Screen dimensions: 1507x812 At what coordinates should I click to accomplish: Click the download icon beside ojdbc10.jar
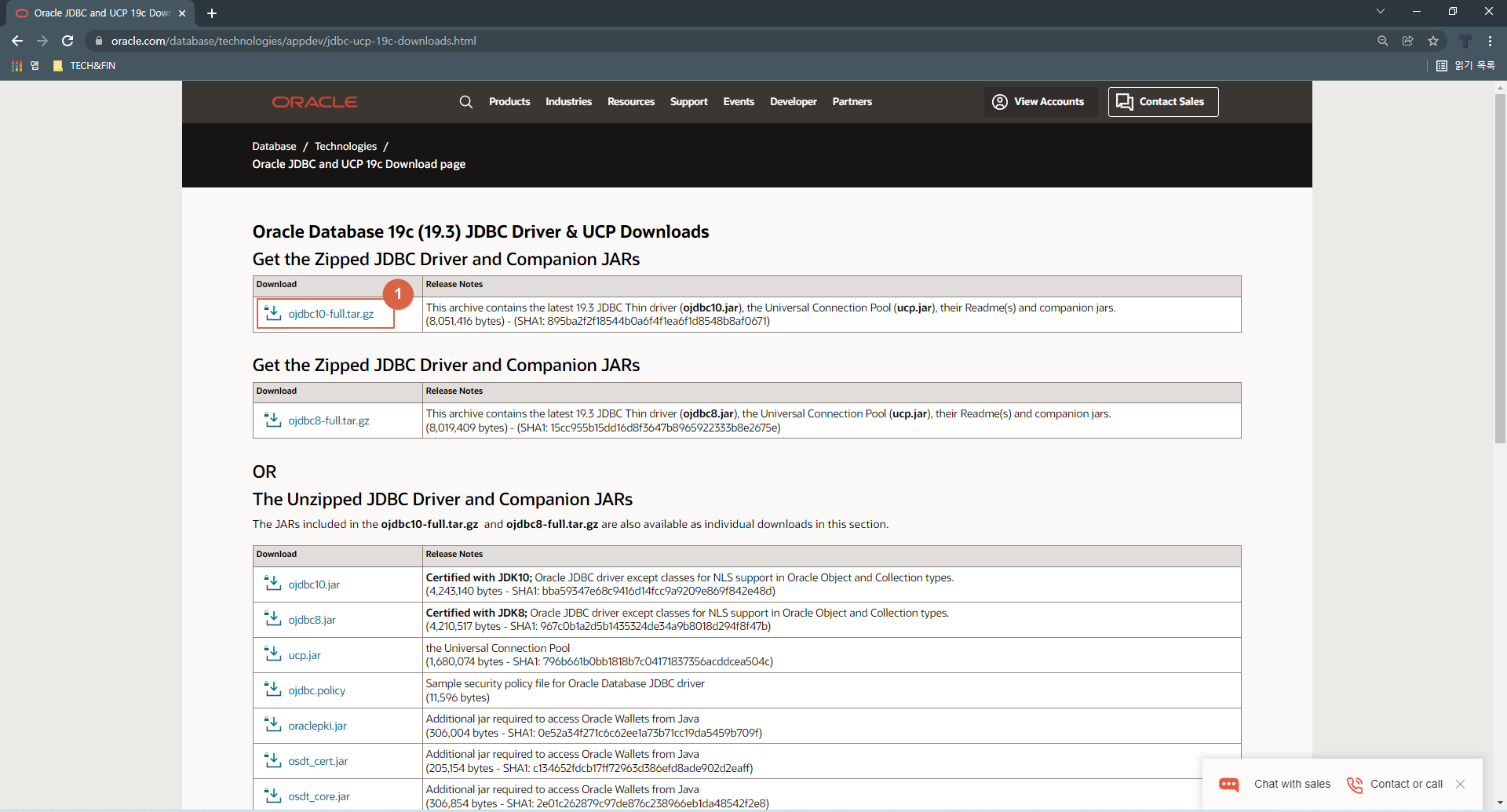point(273,584)
